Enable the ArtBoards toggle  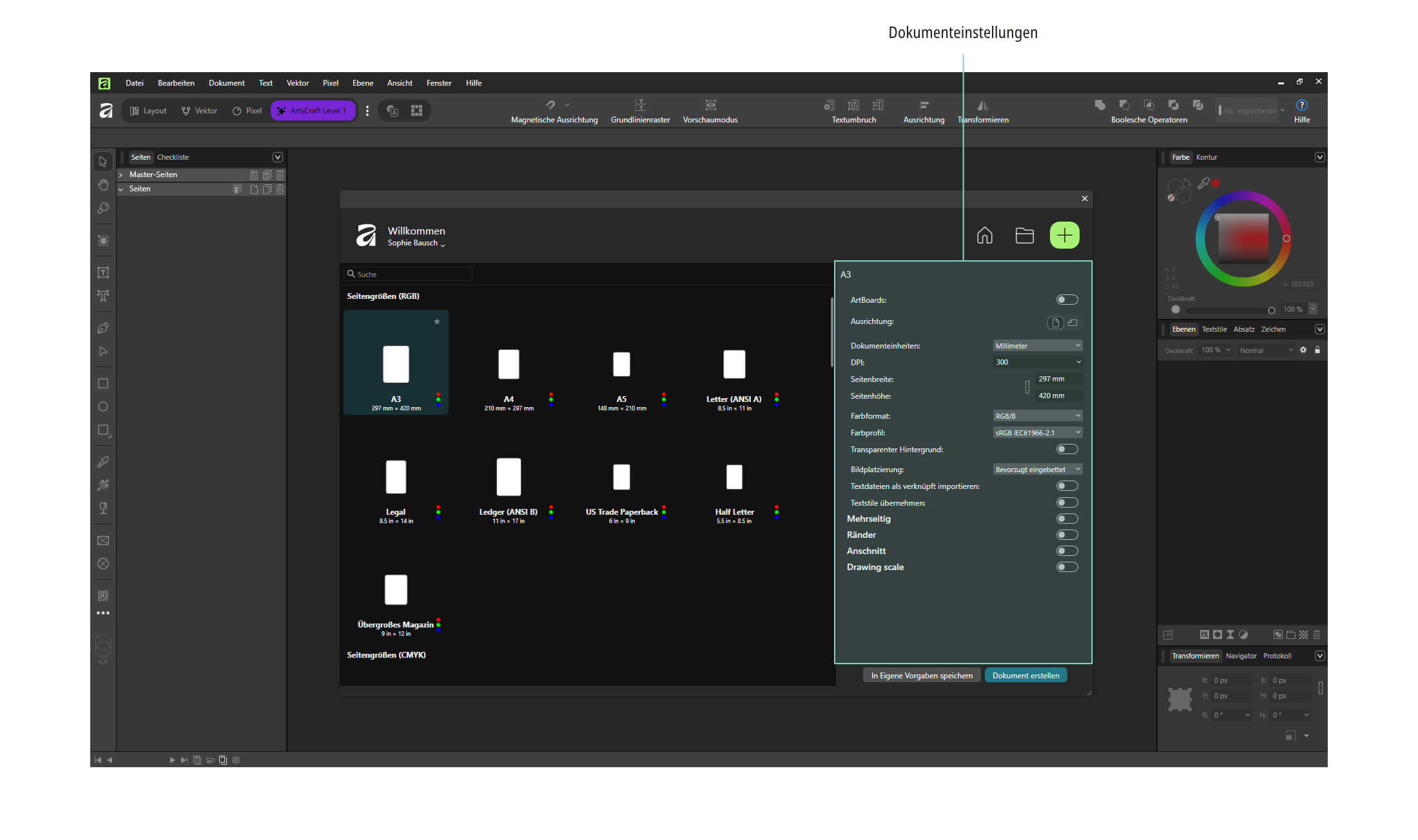[1067, 300]
